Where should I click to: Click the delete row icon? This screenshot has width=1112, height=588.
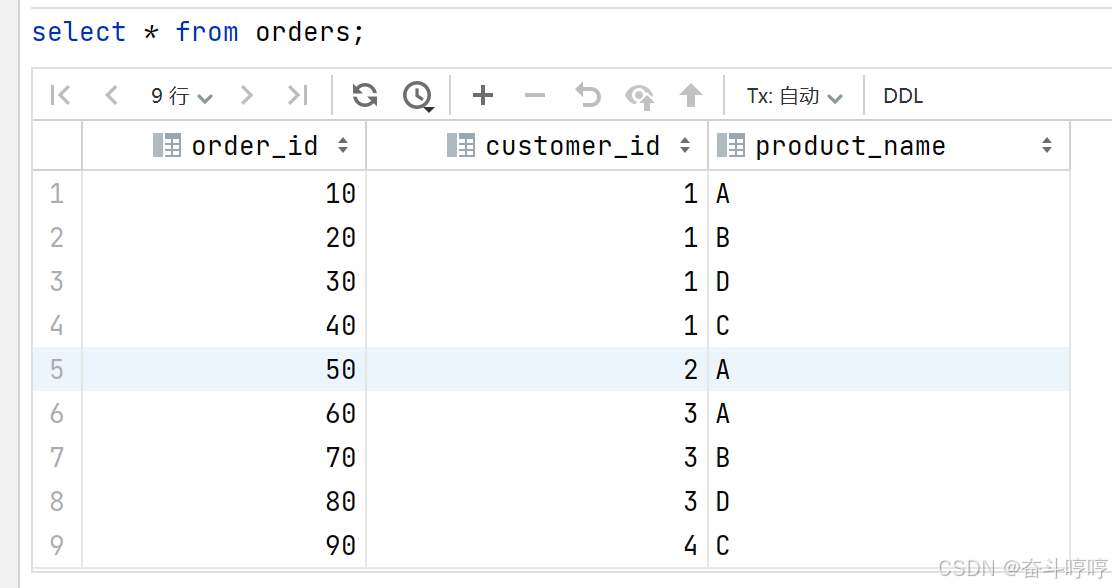click(535, 95)
